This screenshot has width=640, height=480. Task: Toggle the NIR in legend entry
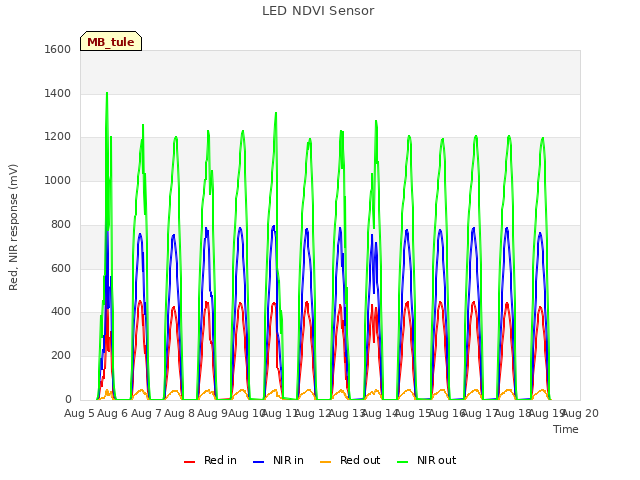pos(278,460)
